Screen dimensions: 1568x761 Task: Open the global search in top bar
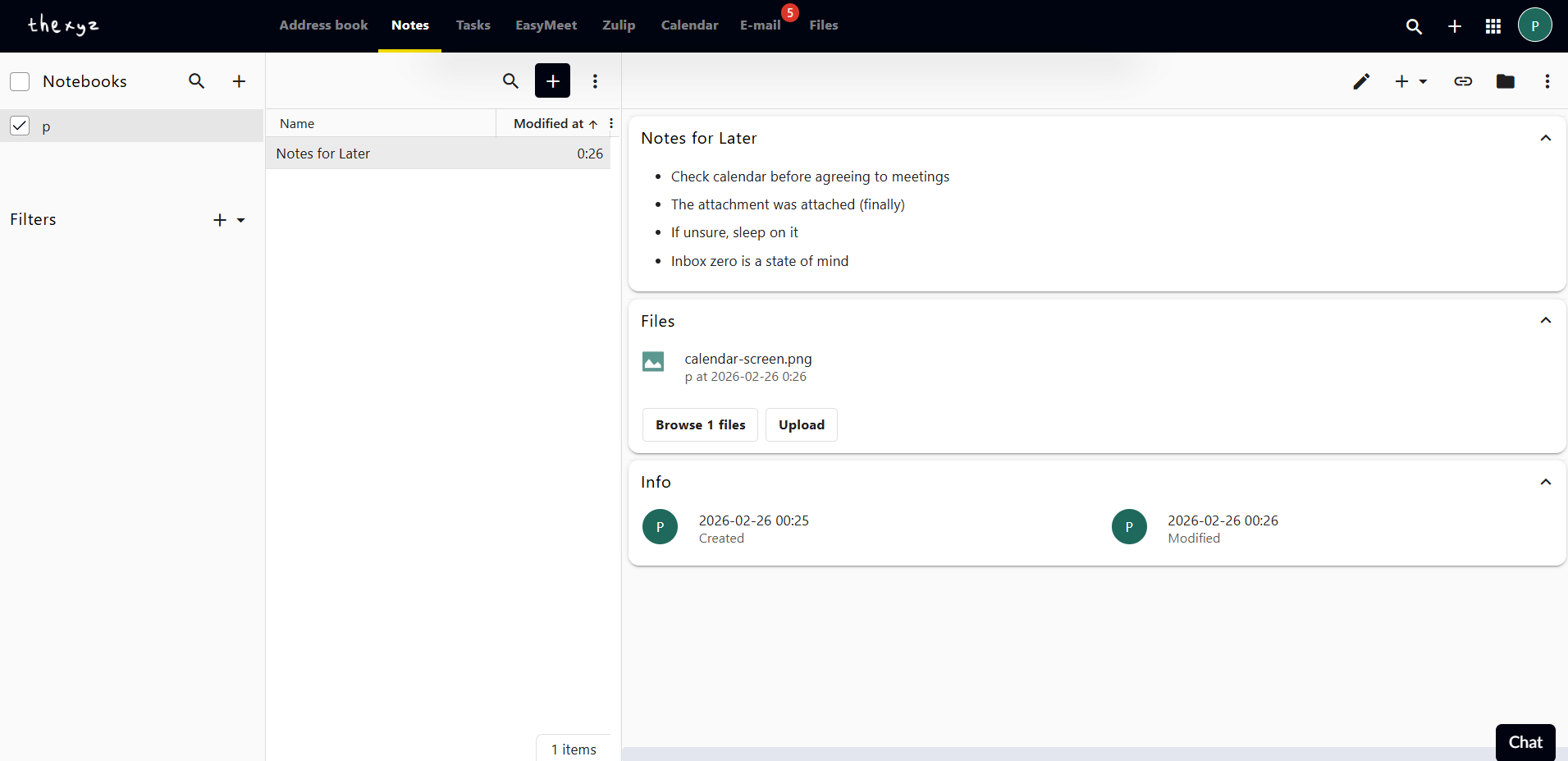[x=1414, y=26]
